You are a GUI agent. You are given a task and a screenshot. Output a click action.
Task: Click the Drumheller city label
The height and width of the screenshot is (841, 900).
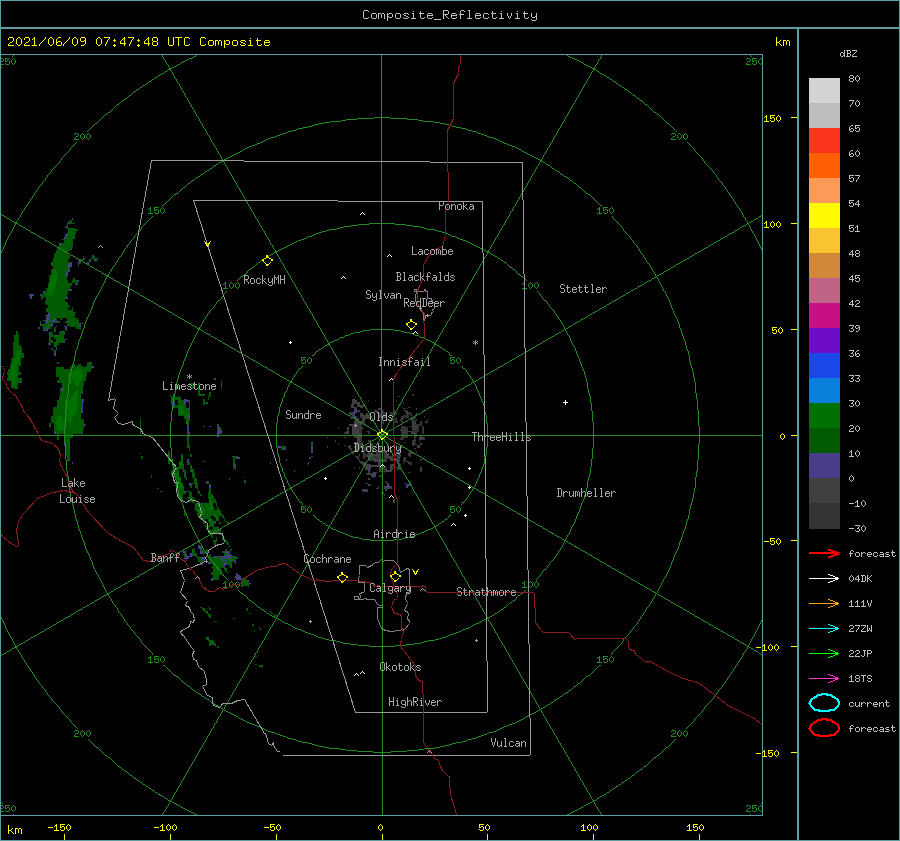586,493
